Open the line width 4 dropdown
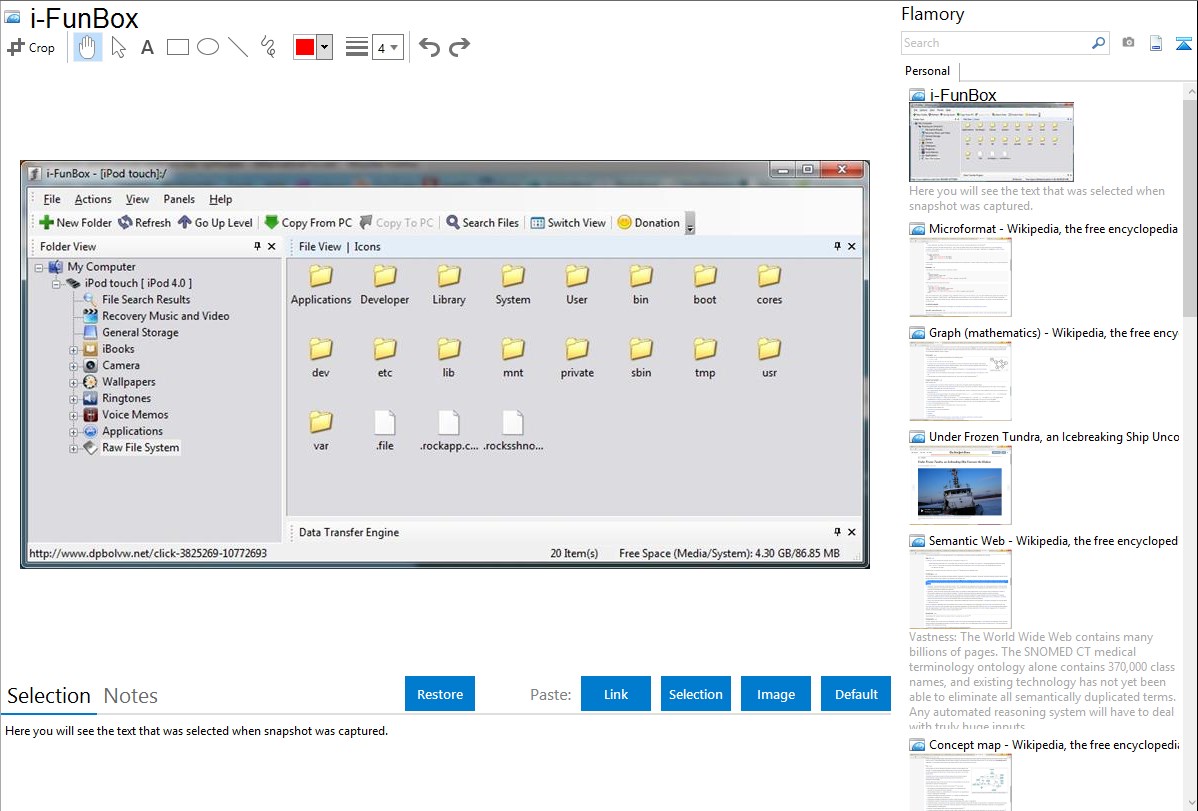Screen dimensions: 1198x811 [x=388, y=47]
